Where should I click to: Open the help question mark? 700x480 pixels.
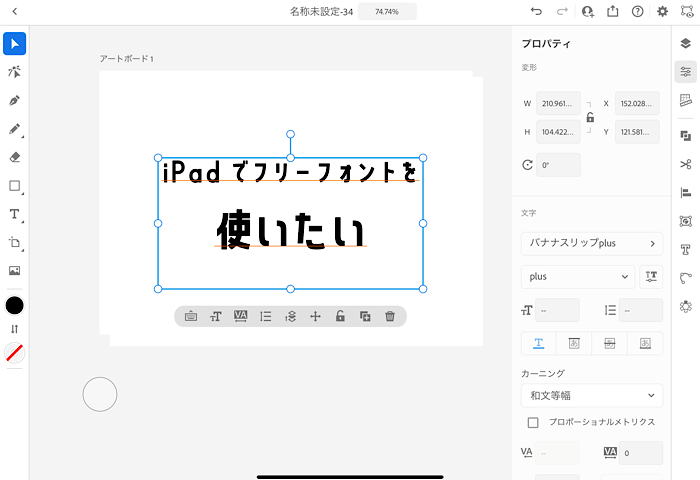pos(638,11)
